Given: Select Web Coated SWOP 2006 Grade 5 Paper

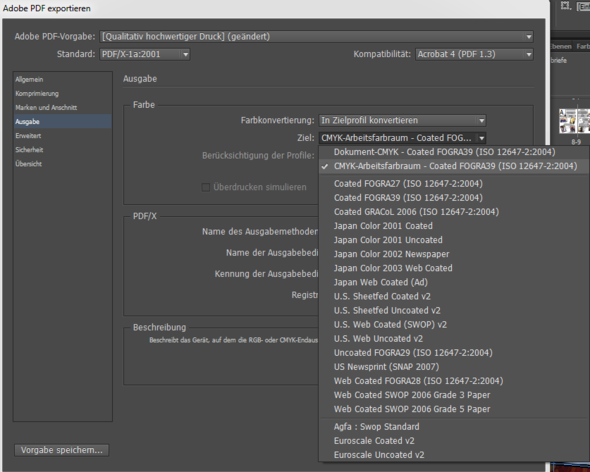Looking at the screenshot, I should pos(454,409).
